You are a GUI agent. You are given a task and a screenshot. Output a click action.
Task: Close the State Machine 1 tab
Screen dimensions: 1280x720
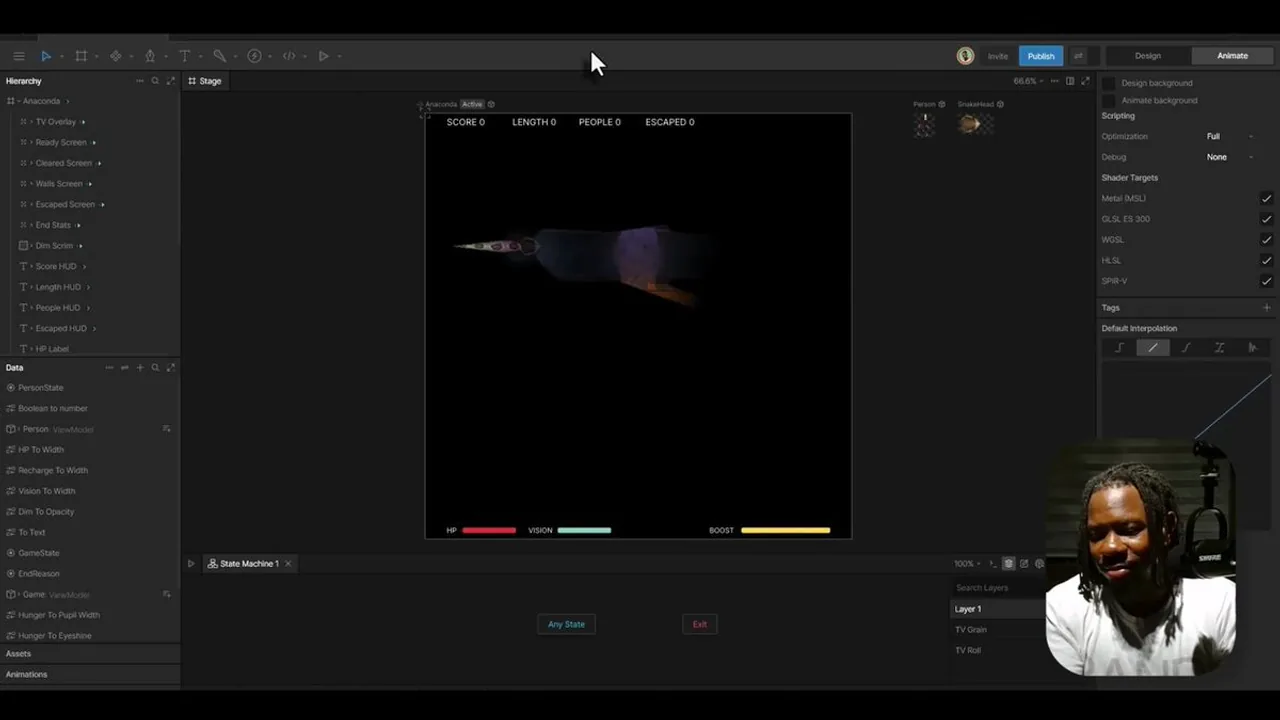(288, 564)
